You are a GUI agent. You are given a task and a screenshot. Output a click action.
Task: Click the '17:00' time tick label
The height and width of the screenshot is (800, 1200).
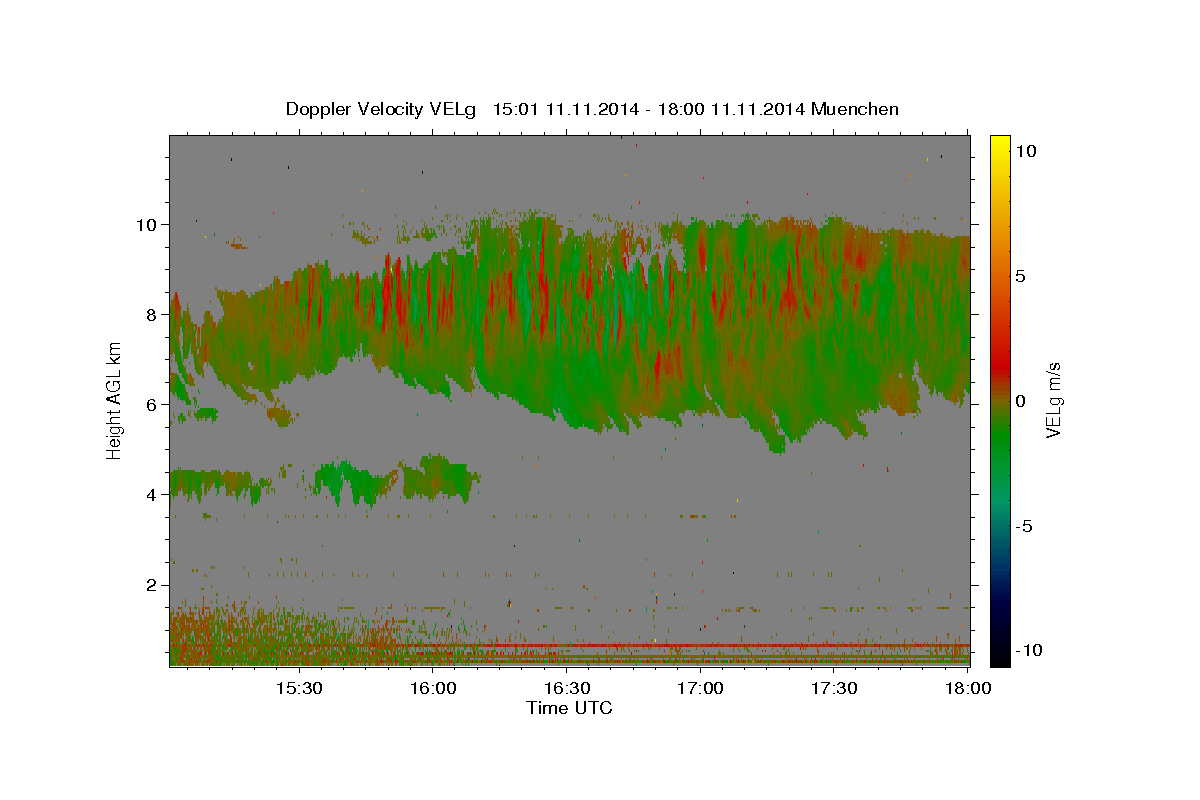point(701,689)
